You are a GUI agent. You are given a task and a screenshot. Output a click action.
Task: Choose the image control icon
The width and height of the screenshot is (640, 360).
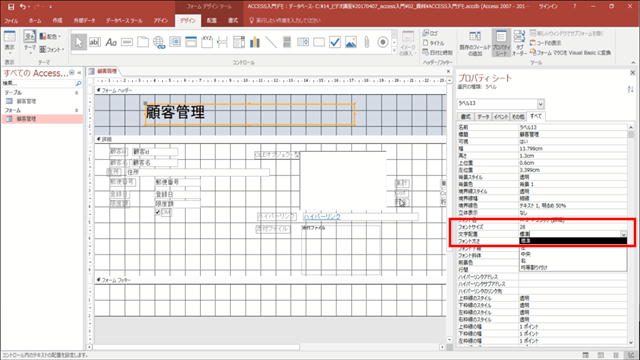point(351,42)
